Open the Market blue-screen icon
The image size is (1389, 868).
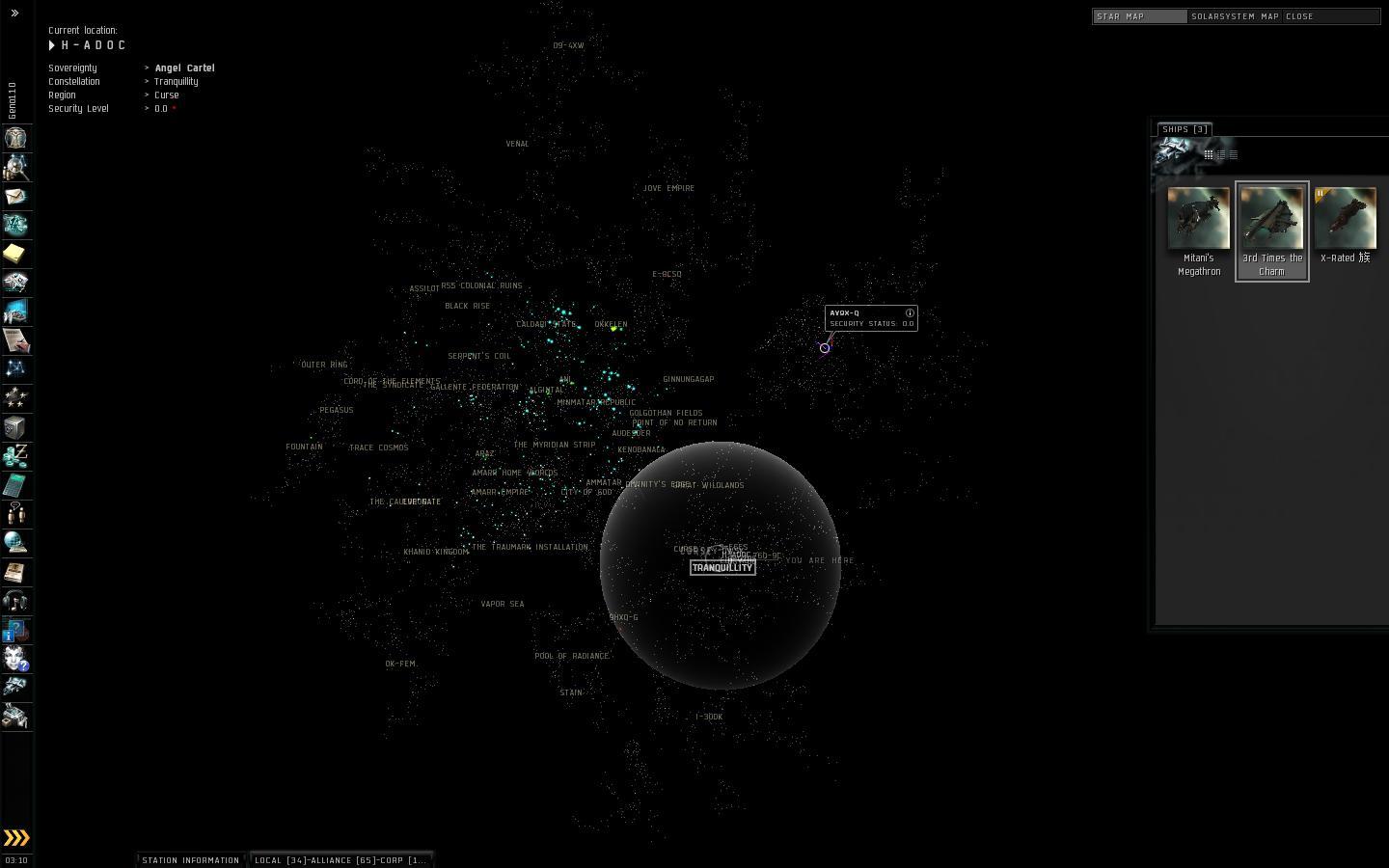pos(15,312)
